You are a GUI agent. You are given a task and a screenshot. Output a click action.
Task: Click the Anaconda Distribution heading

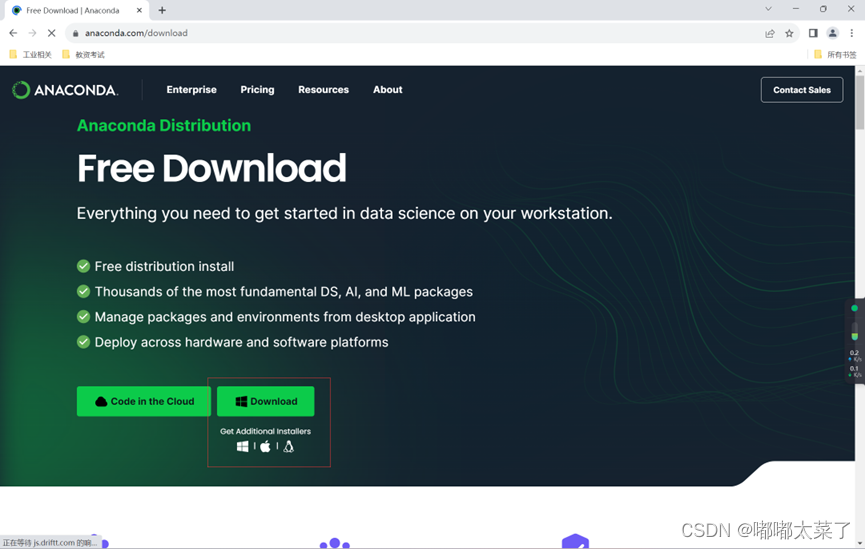(164, 125)
